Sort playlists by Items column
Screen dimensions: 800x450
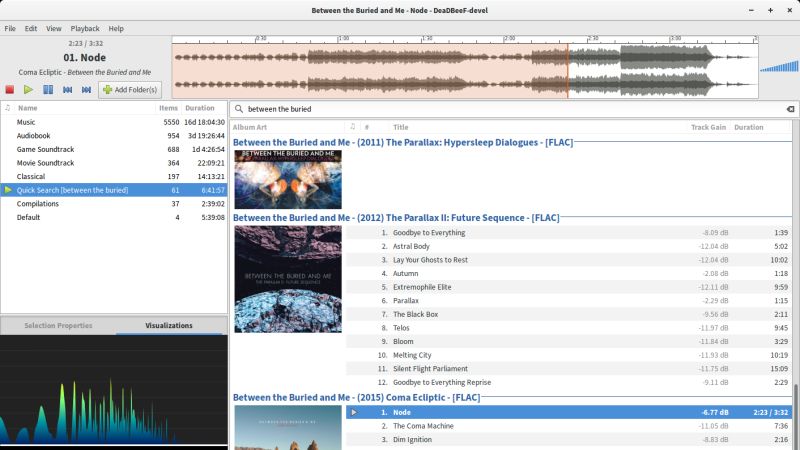click(x=168, y=108)
